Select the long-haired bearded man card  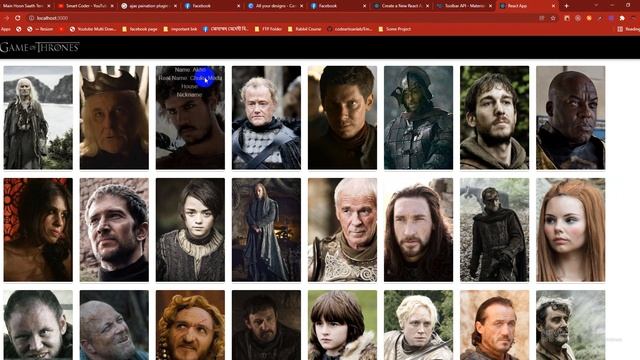(418, 230)
